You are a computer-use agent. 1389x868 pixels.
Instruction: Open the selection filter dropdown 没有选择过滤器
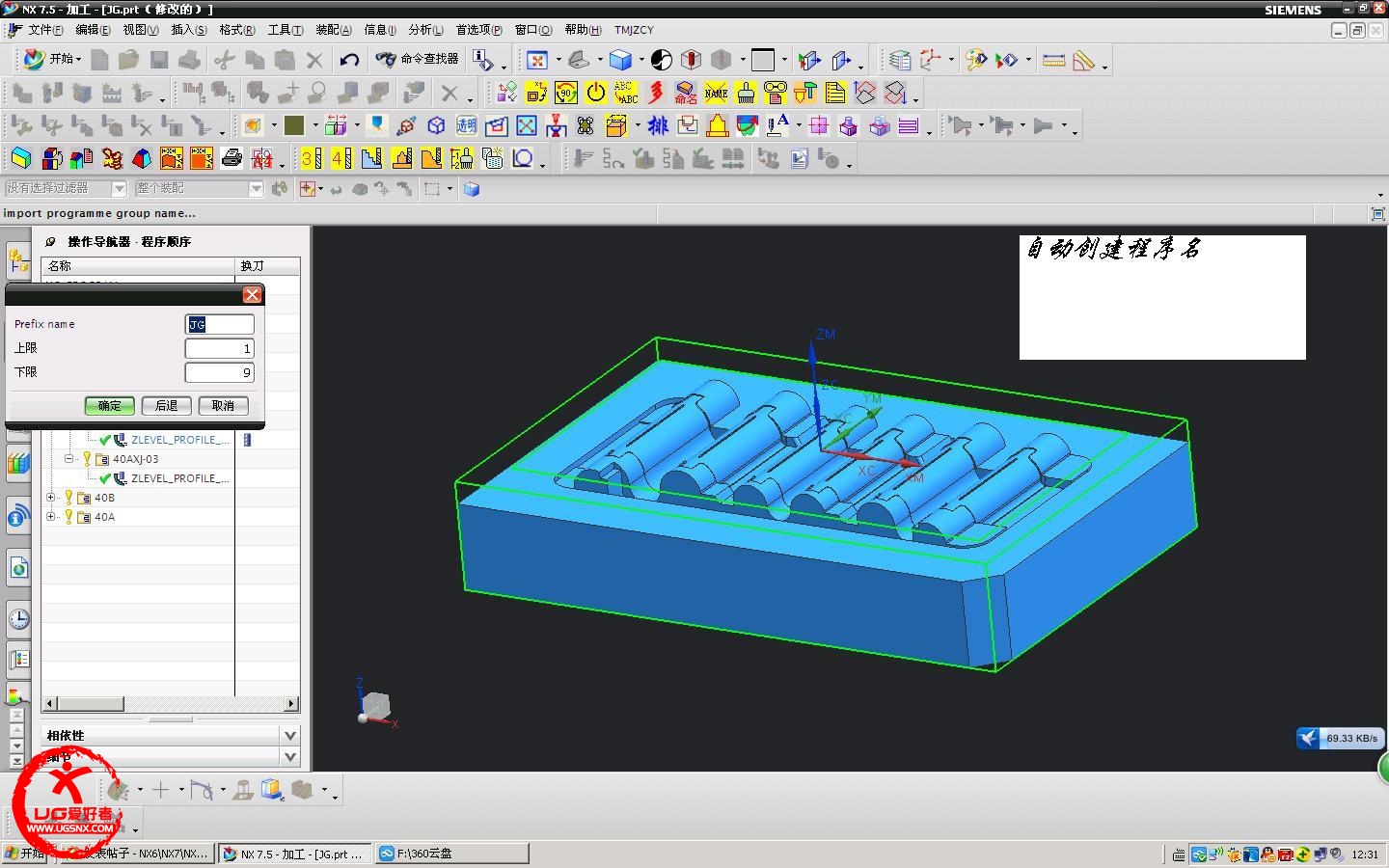119,189
